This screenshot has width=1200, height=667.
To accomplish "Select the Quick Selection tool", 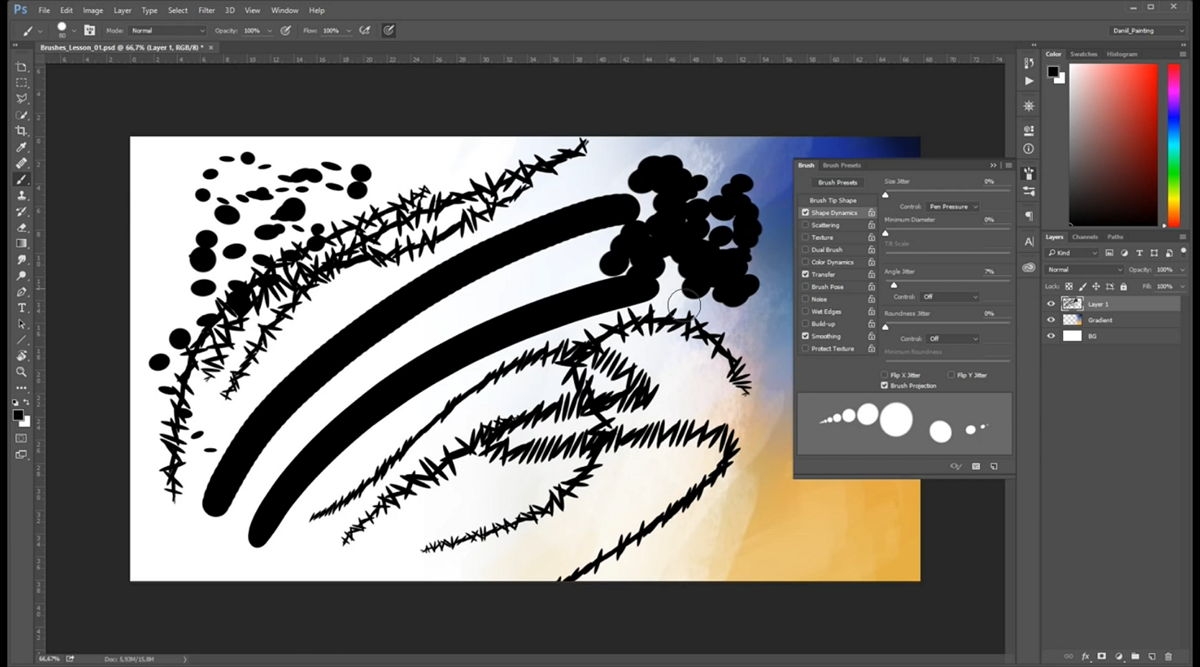I will [x=21, y=115].
